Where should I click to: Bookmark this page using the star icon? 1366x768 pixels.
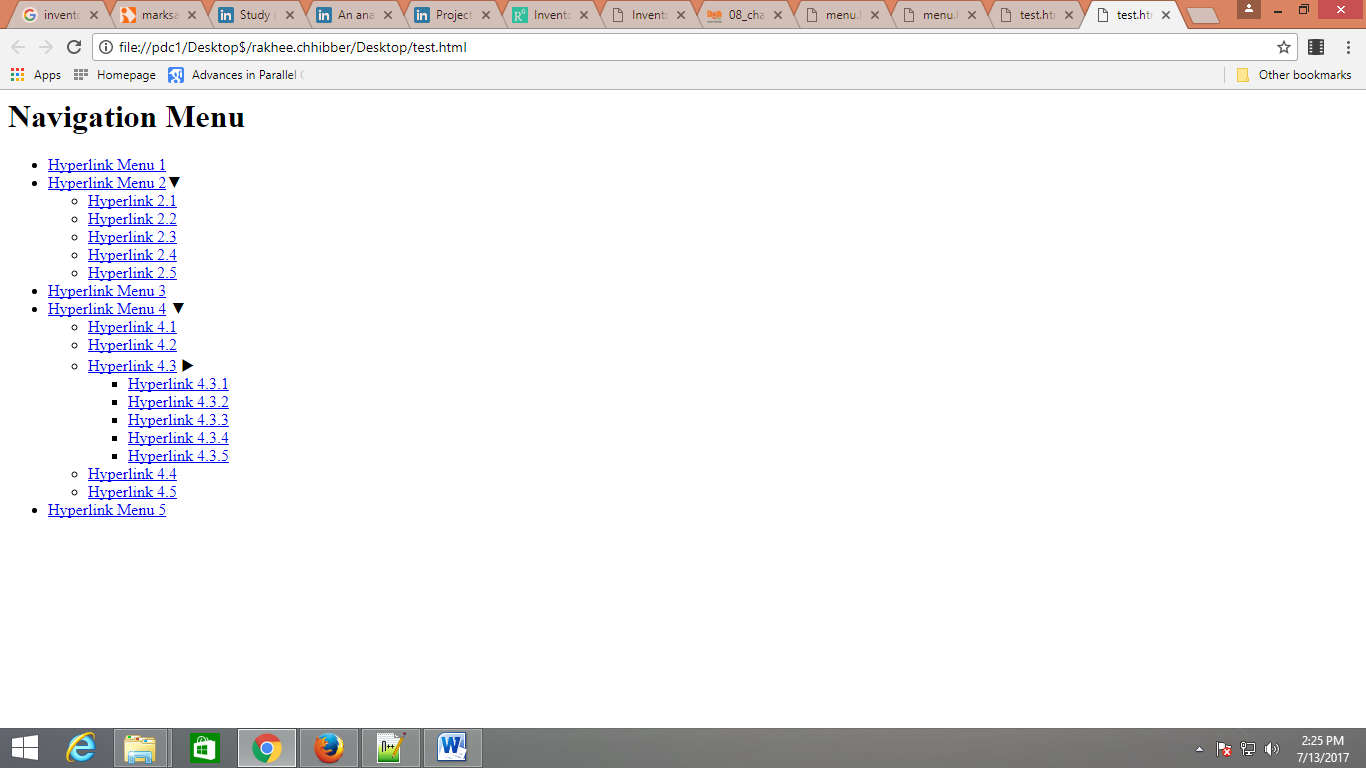pyautogui.click(x=1285, y=46)
